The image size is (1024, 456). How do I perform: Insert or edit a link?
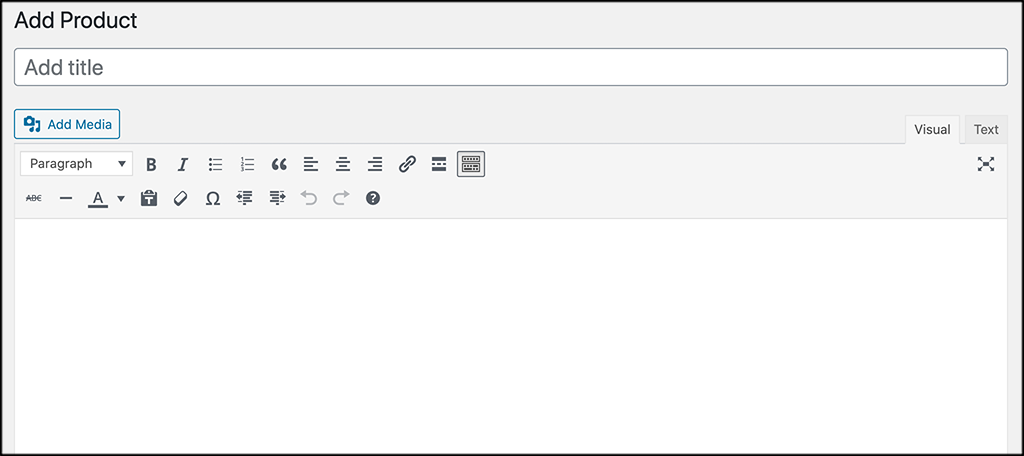pyautogui.click(x=407, y=165)
